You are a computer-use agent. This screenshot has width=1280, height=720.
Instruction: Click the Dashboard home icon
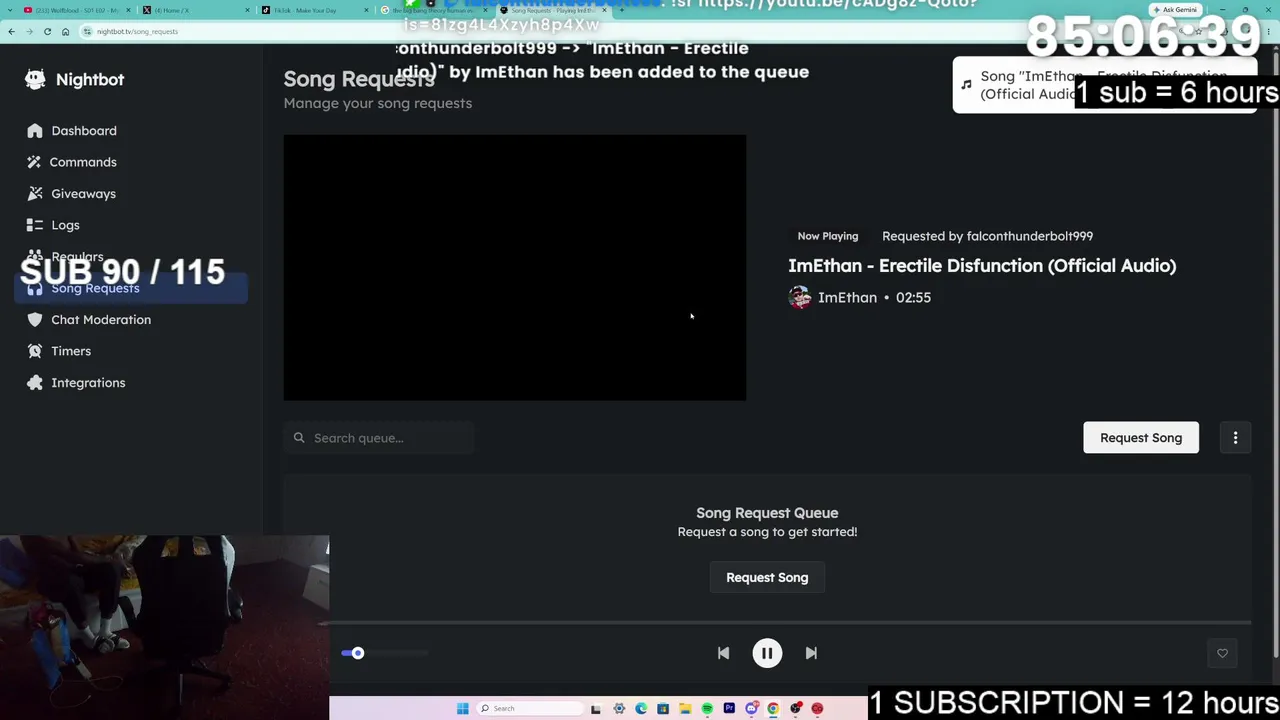tap(35, 131)
